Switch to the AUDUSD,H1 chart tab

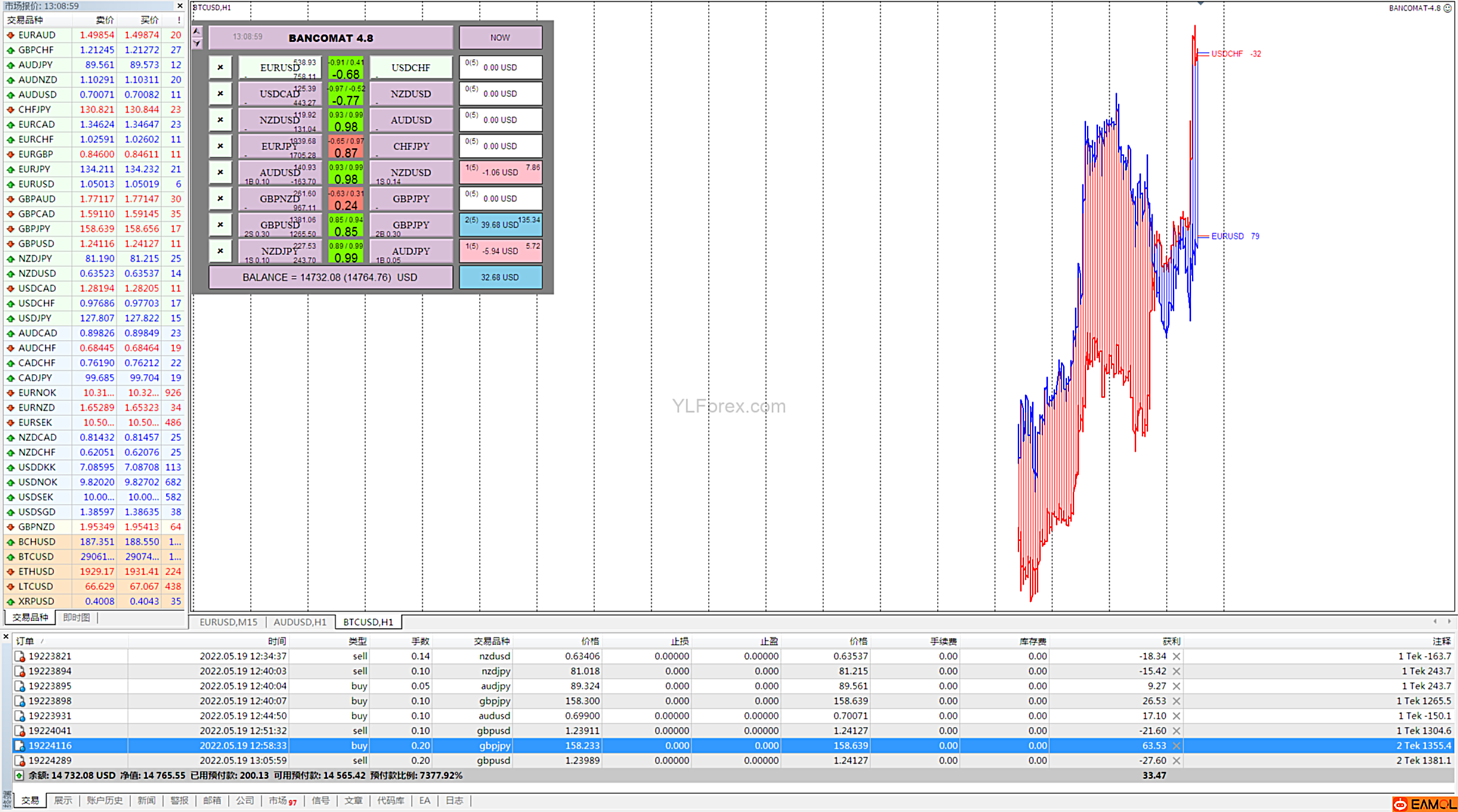(299, 622)
